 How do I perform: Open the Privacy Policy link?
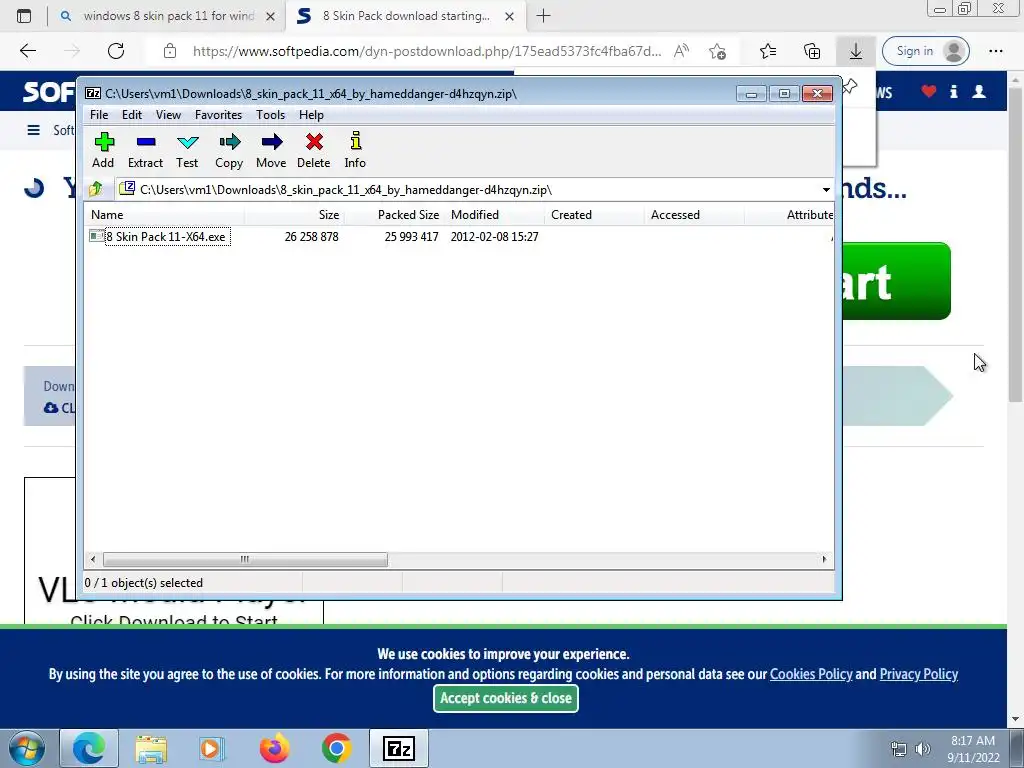tap(919, 674)
